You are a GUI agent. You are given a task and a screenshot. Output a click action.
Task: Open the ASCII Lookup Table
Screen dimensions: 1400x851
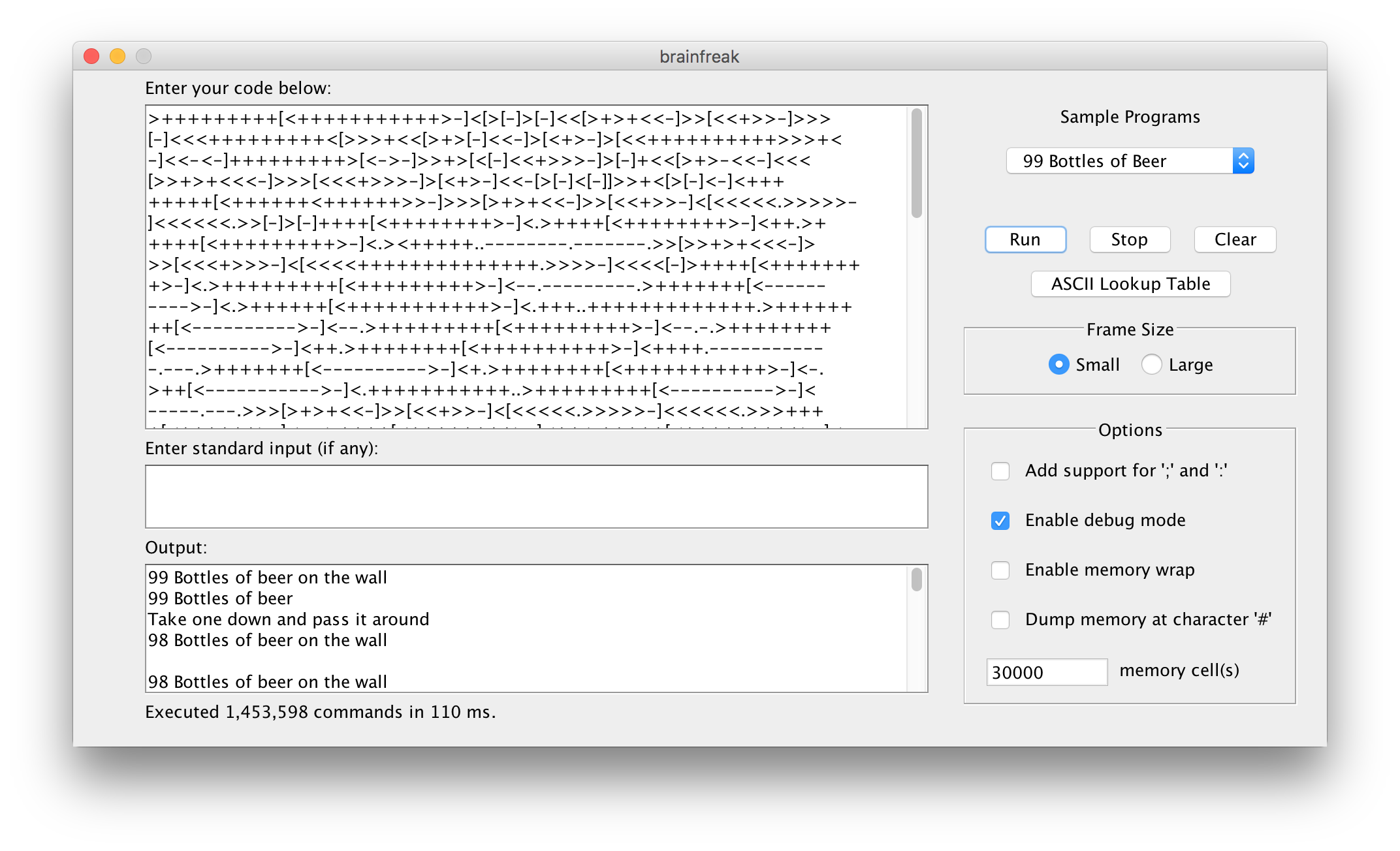[1130, 284]
